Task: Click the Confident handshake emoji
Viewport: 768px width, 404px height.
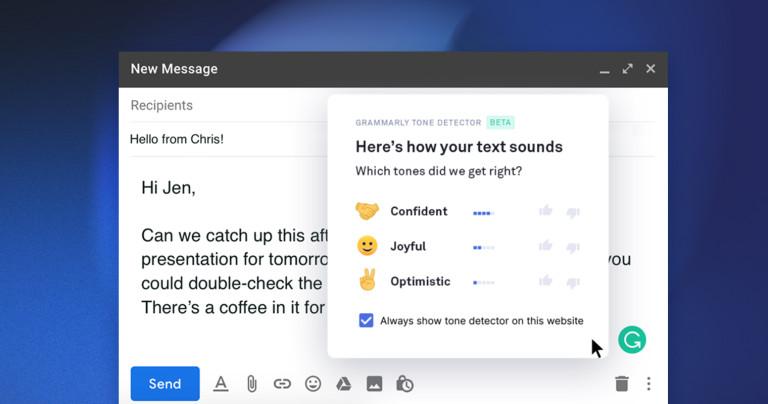Action: pyautogui.click(x=367, y=211)
